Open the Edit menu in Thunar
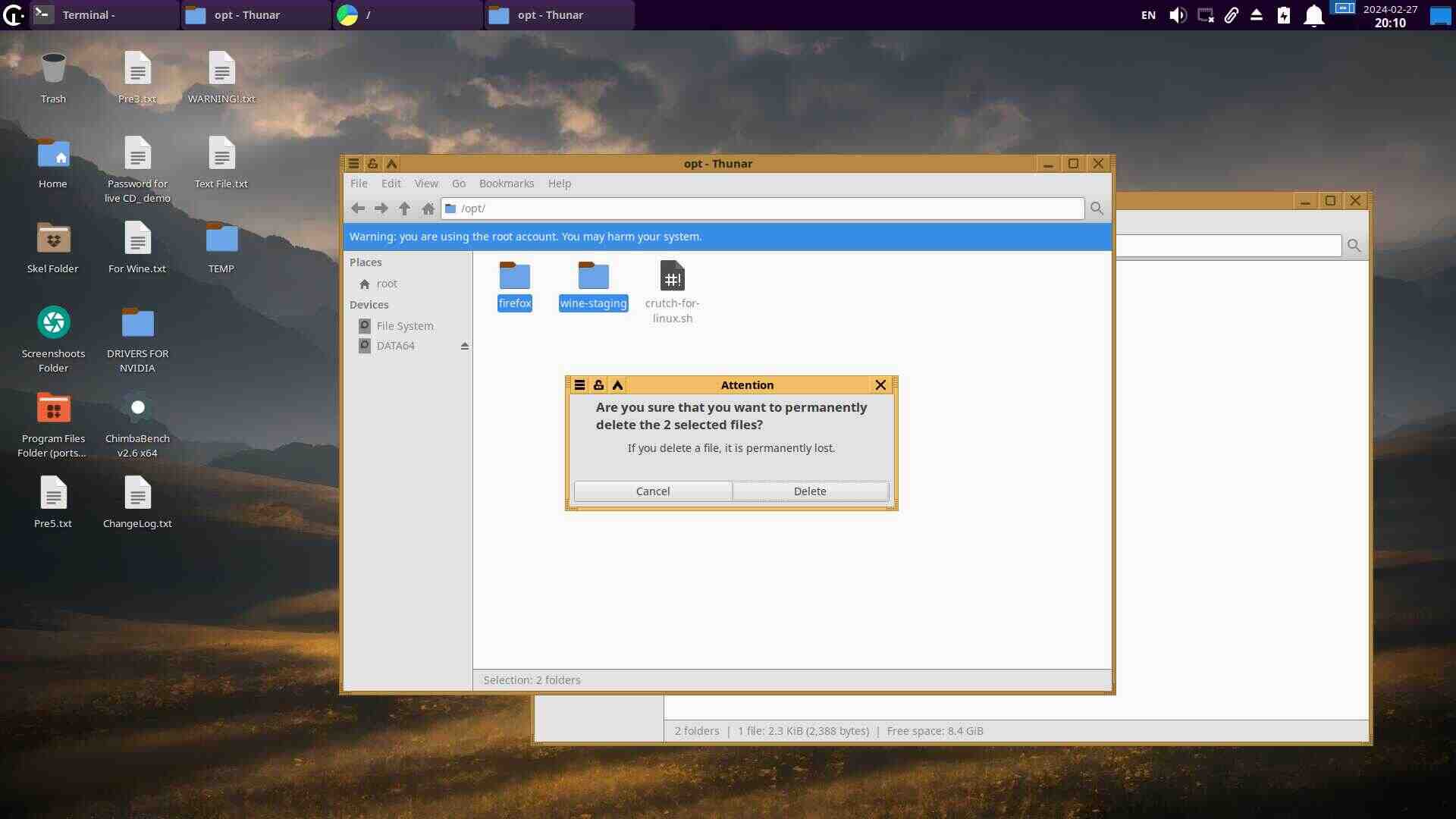Screen dimensions: 1456x819 tap(391, 184)
